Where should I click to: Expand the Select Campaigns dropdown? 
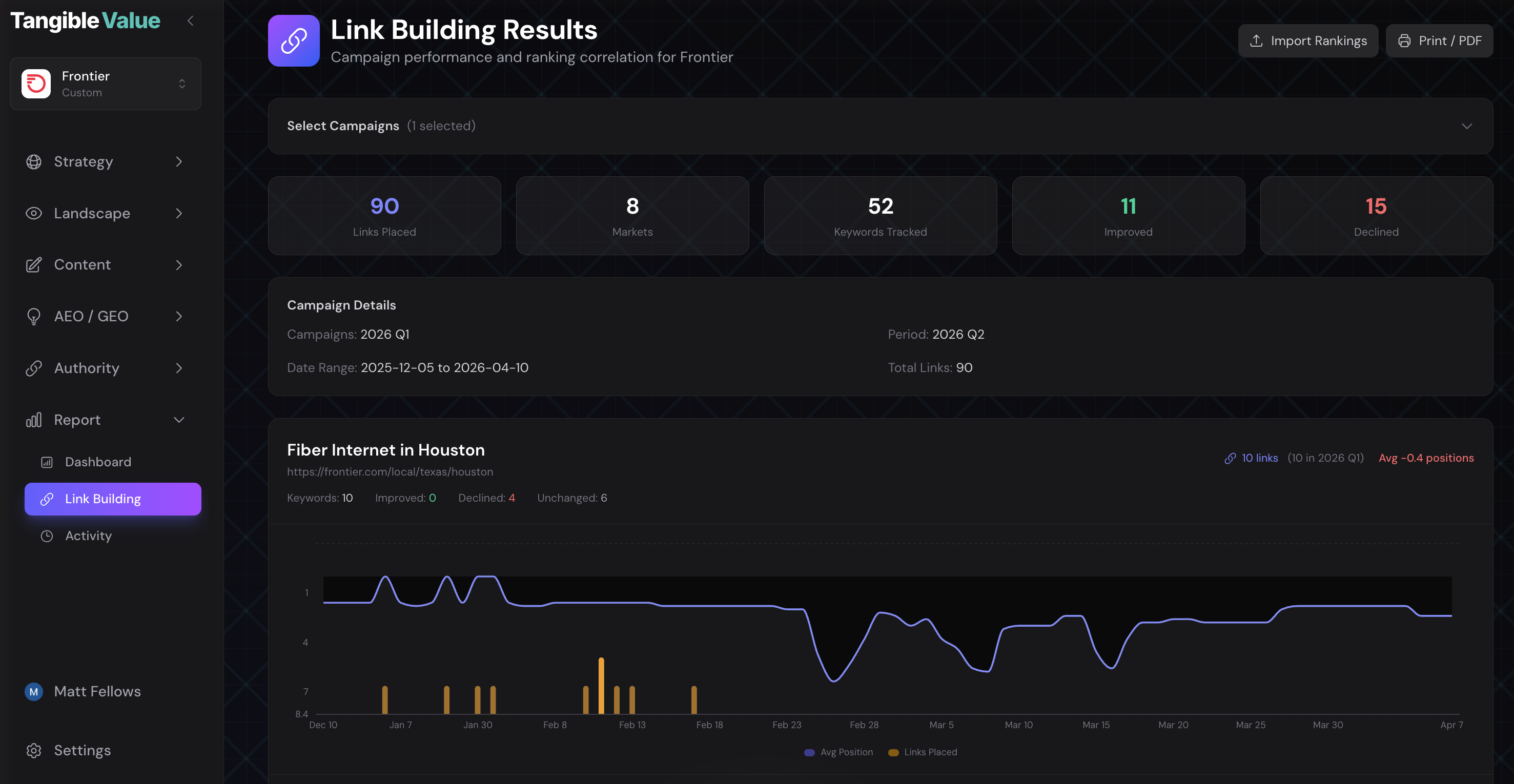click(x=1467, y=126)
